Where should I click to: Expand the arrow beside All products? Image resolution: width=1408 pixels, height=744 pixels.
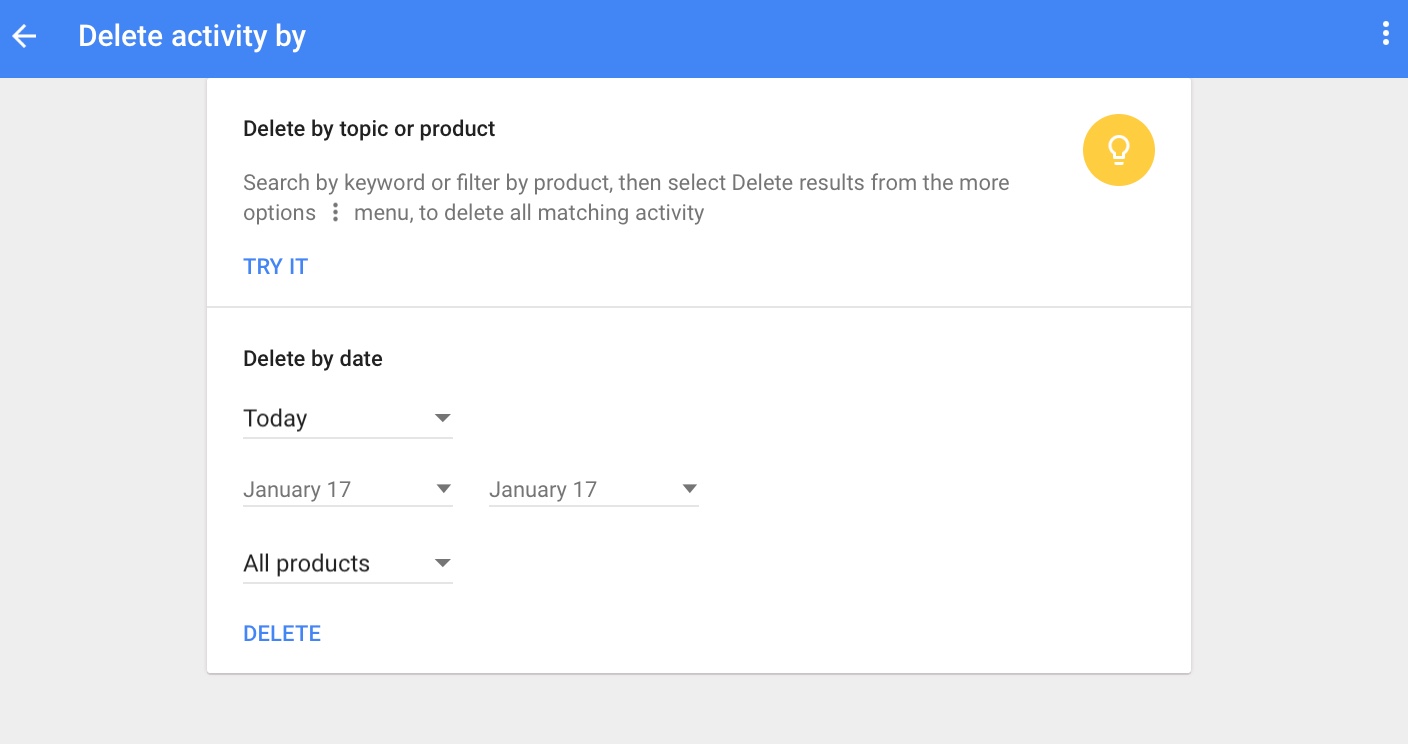(x=443, y=563)
